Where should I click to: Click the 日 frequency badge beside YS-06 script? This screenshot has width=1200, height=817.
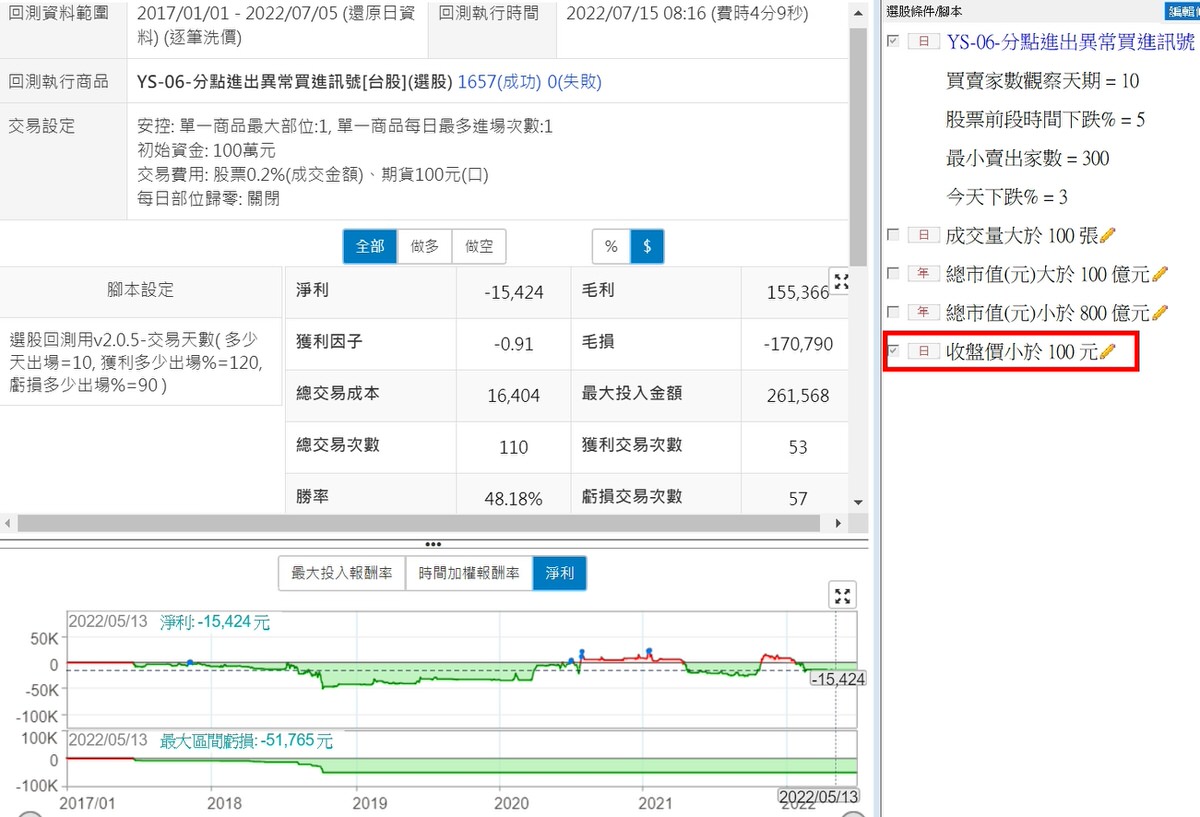[x=922, y=42]
